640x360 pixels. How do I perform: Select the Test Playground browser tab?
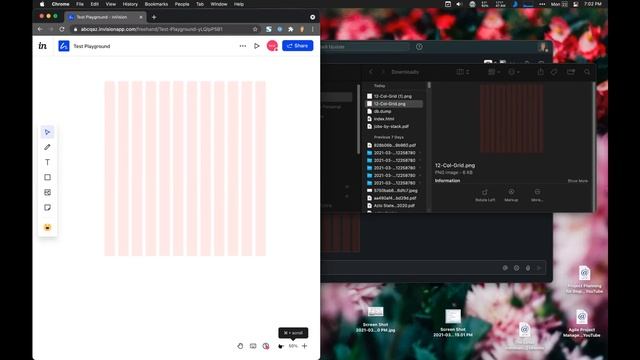click(105, 17)
